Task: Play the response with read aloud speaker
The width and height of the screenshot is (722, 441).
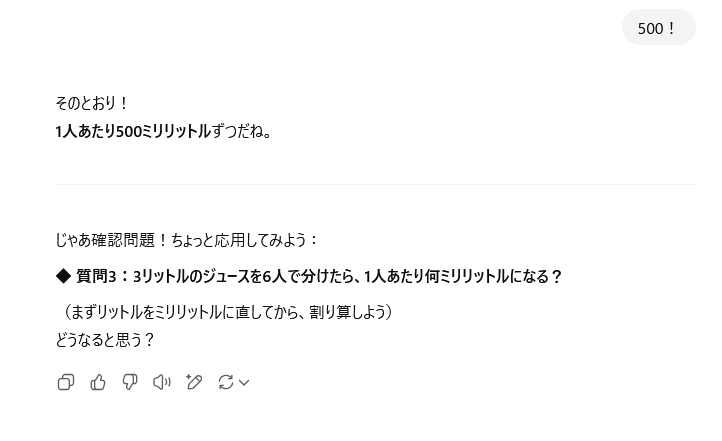Action: point(162,382)
